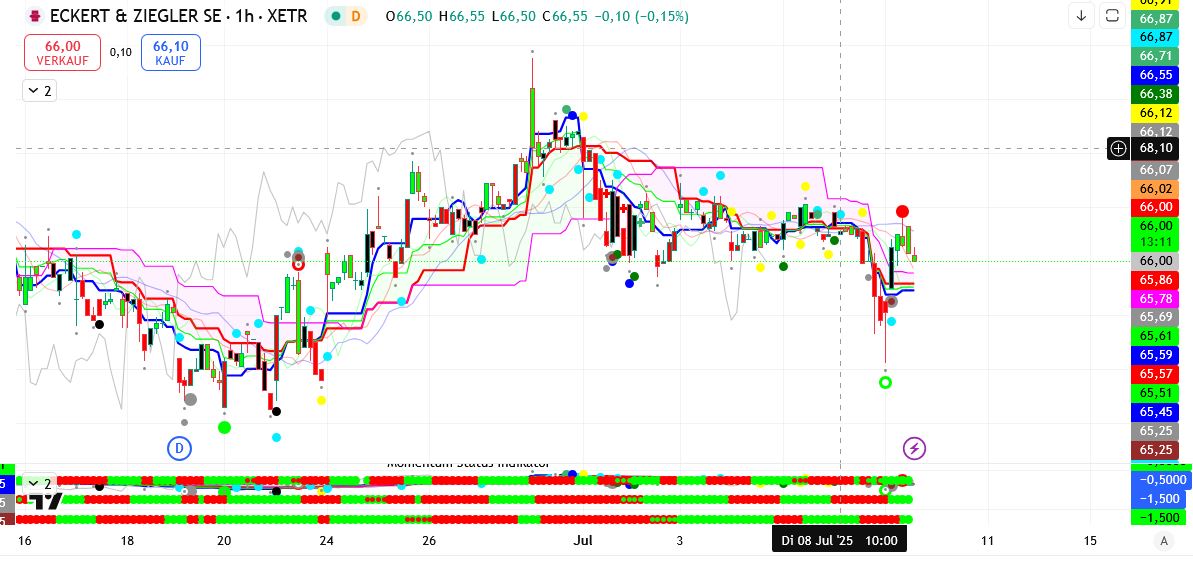1193x561 pixels.
Task: Click the magenta 65,78 price label
Action: (1155, 299)
